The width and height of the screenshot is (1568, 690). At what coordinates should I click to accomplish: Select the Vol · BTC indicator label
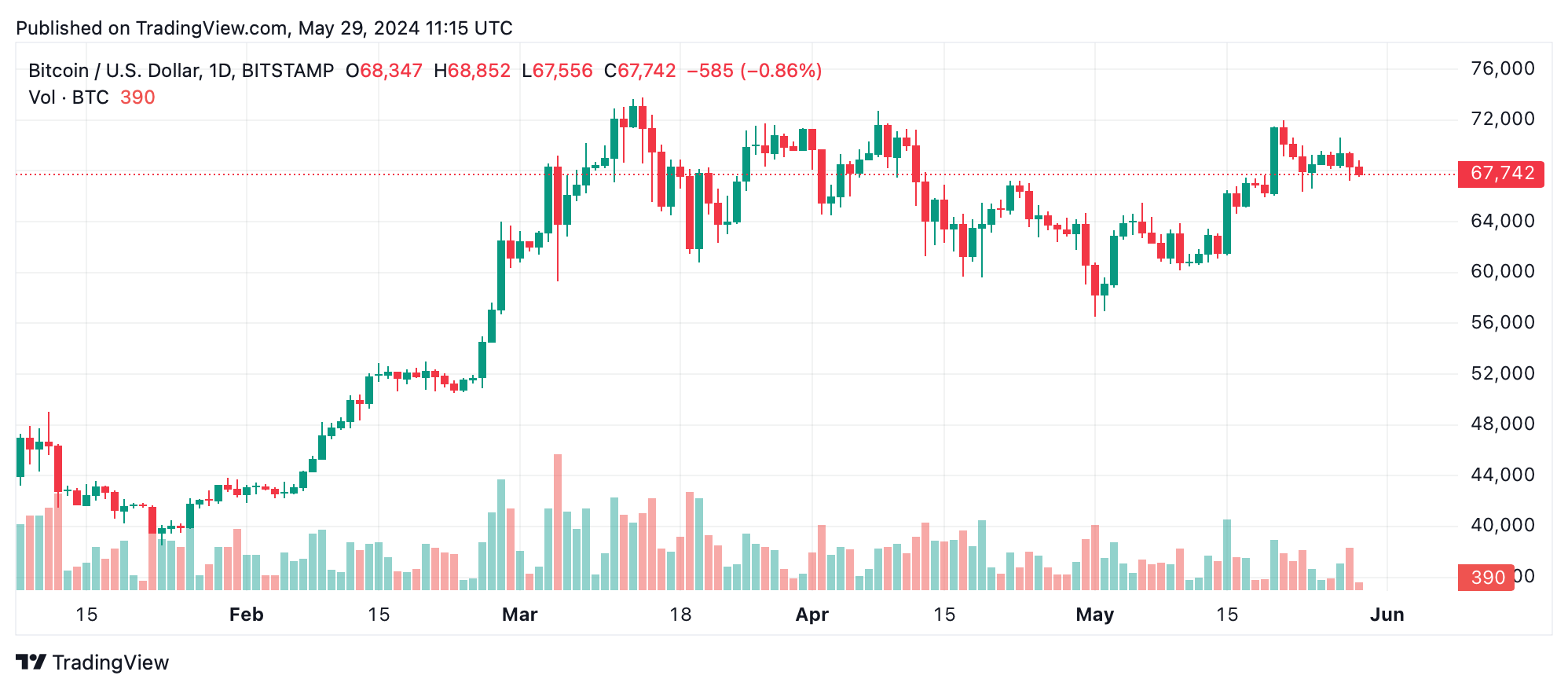[x=68, y=97]
